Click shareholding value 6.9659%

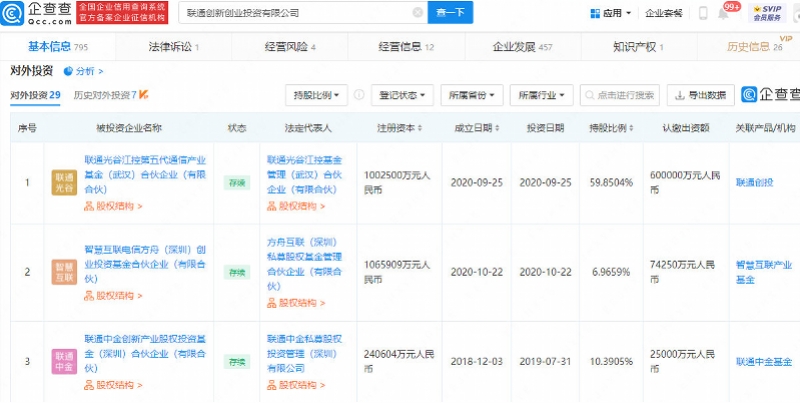(611, 272)
